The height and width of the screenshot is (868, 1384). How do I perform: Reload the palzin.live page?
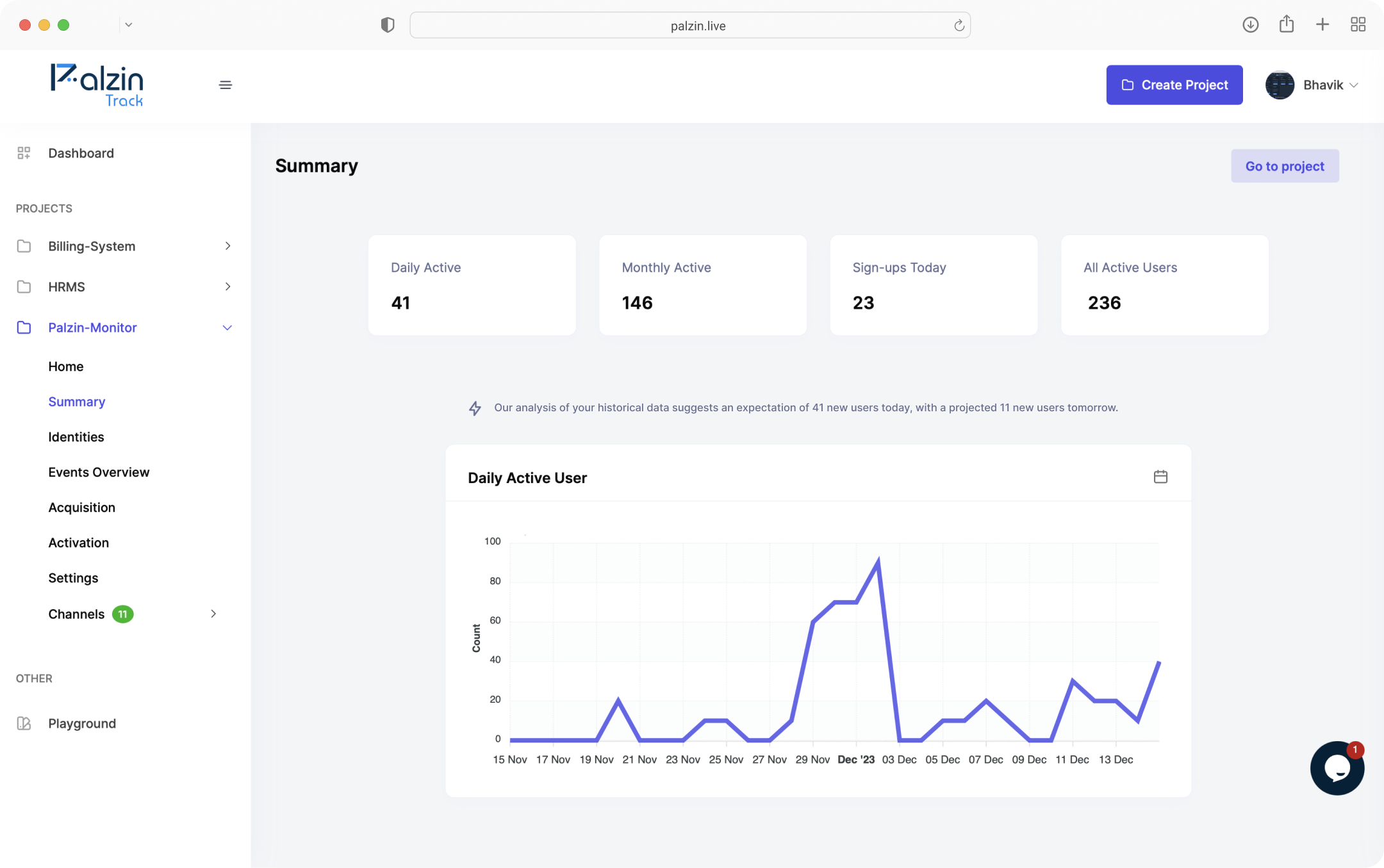(959, 26)
